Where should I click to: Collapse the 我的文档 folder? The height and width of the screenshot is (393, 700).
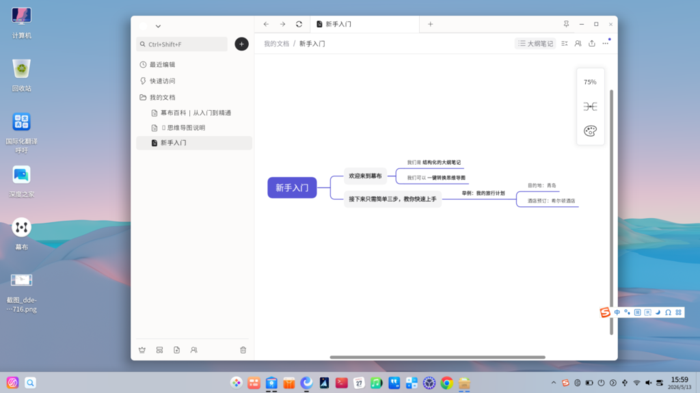[194, 97]
